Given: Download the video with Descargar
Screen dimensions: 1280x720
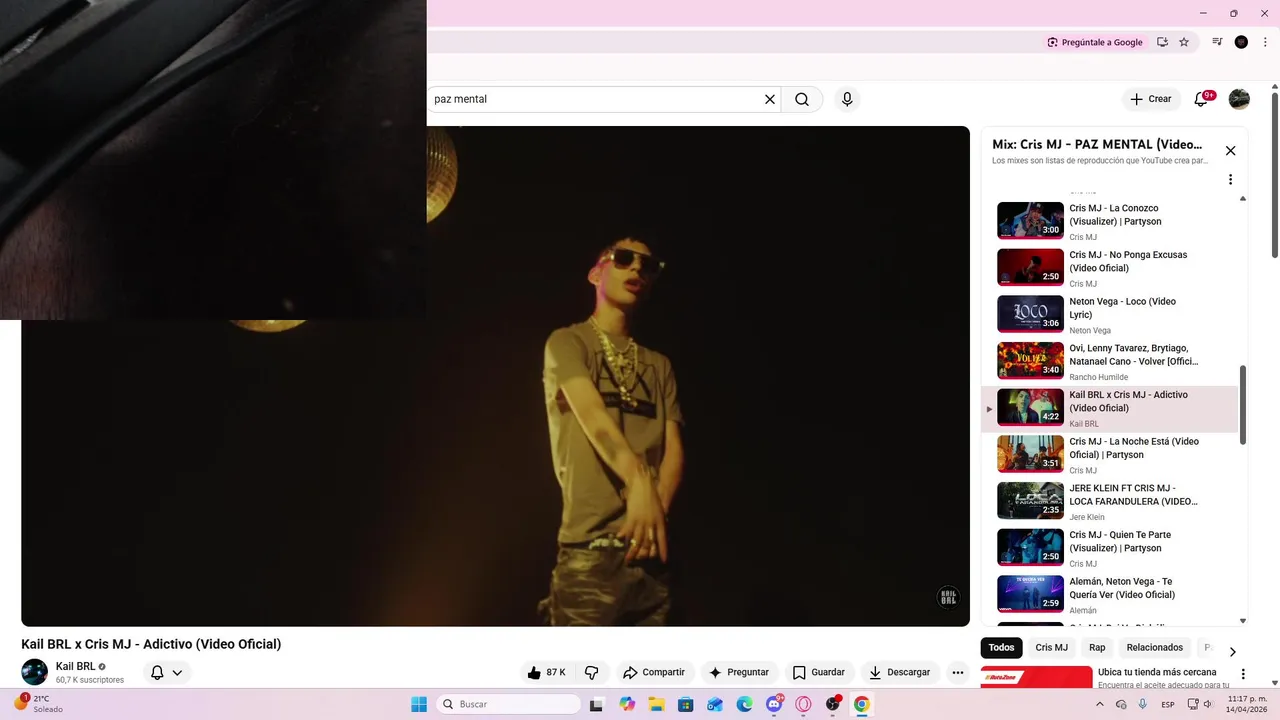Looking at the screenshot, I should click(899, 673).
